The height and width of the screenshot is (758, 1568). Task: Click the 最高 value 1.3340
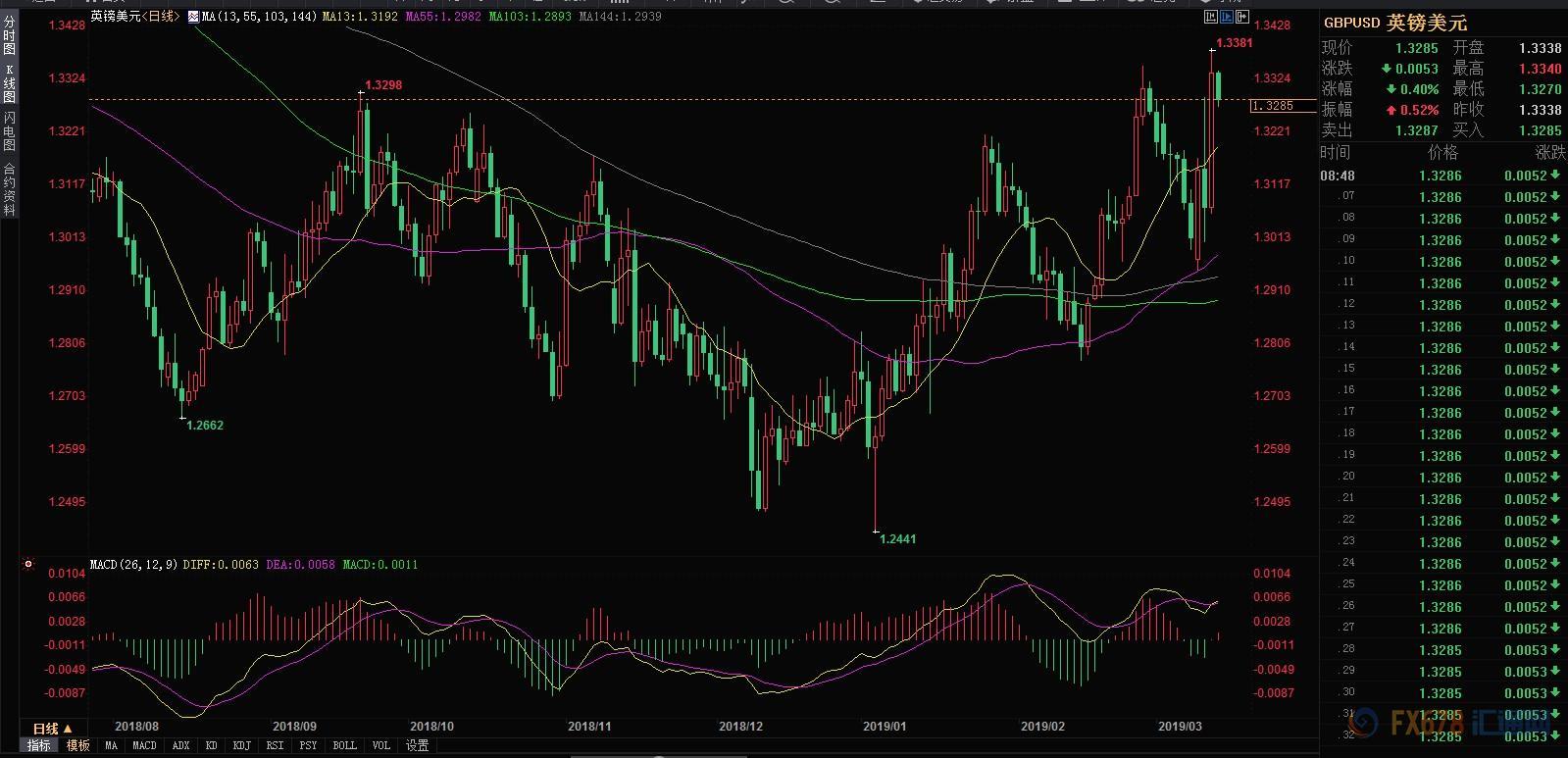(1540, 69)
